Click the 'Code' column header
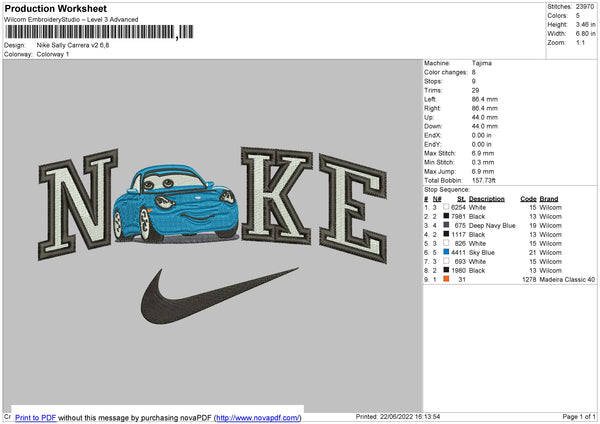 pyautogui.click(x=528, y=199)
